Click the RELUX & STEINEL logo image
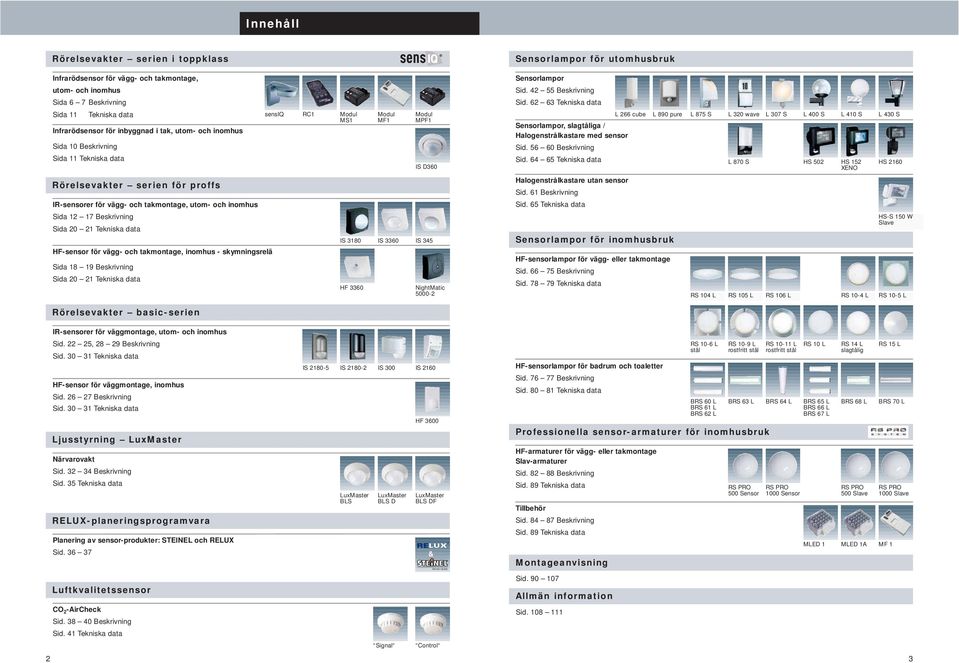 pos(432,555)
